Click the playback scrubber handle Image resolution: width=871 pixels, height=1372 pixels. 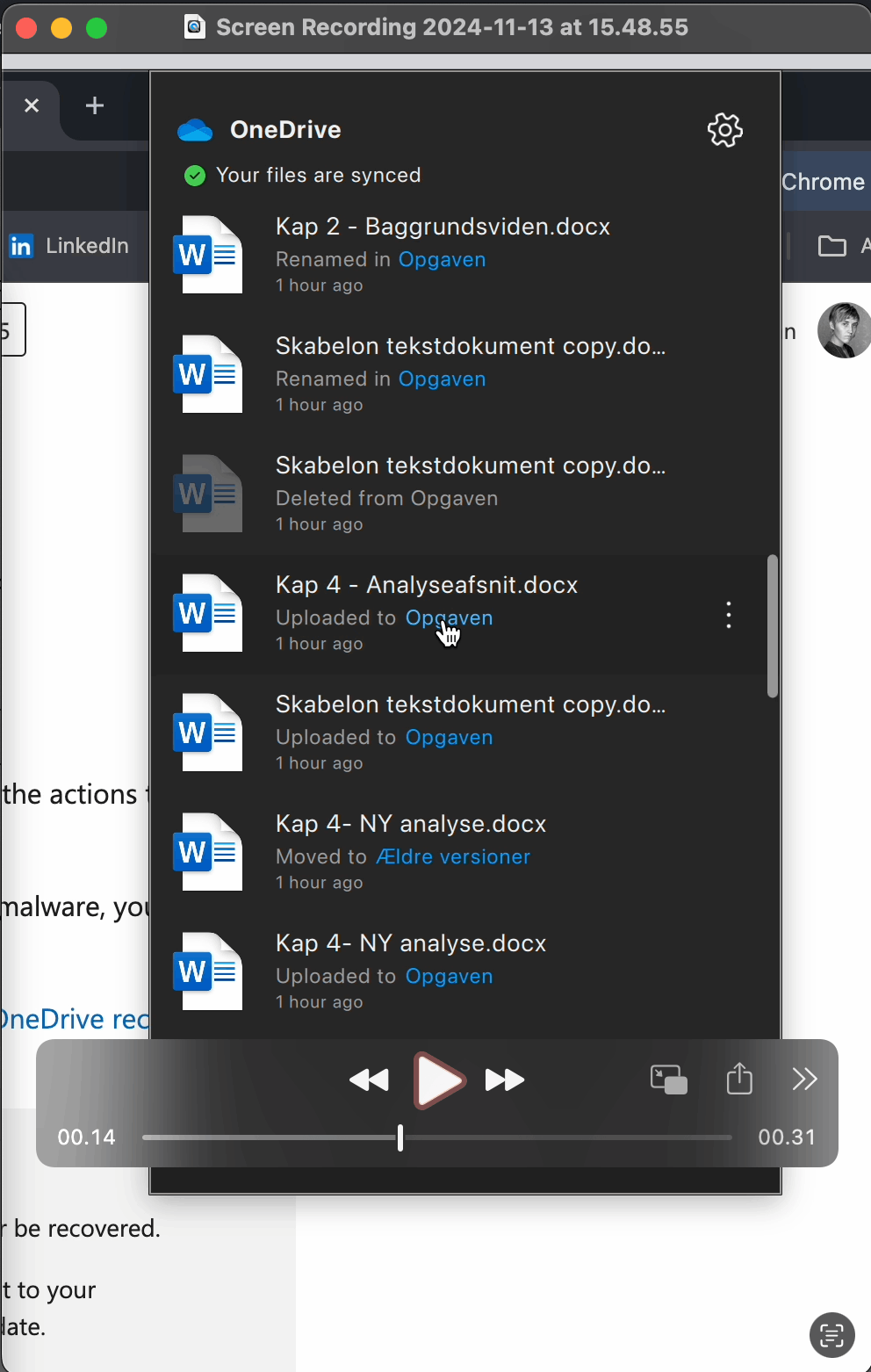point(400,1137)
